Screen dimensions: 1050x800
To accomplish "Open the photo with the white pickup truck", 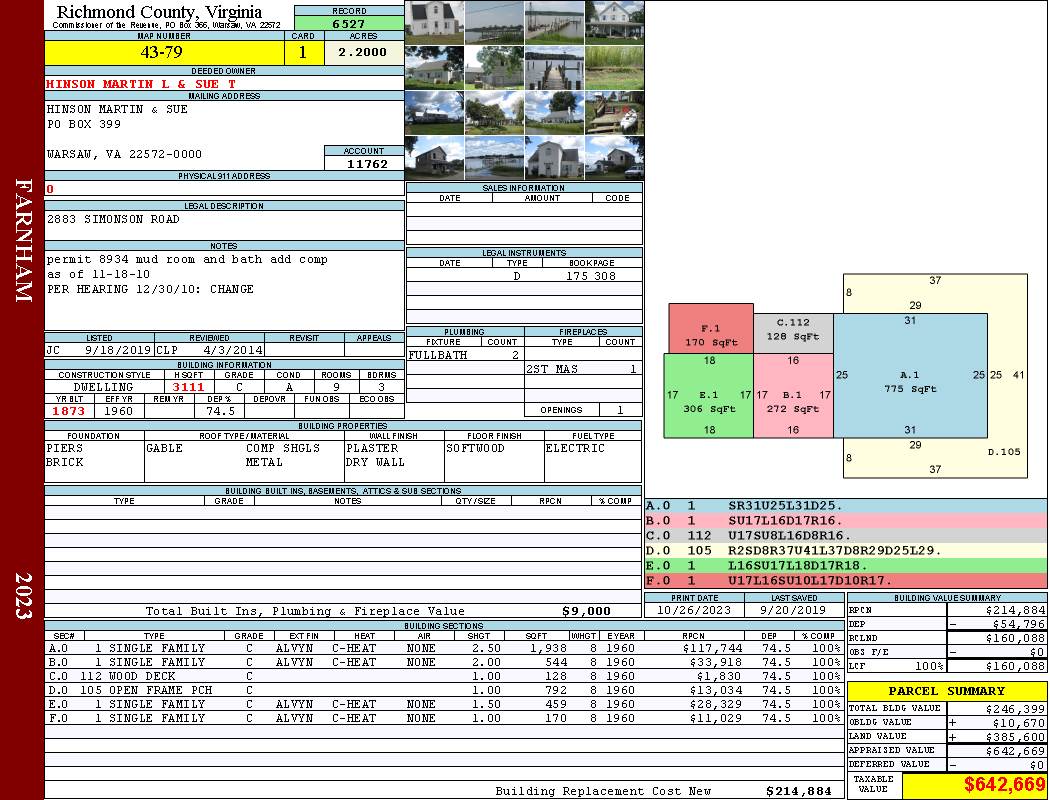I will 614,157.
